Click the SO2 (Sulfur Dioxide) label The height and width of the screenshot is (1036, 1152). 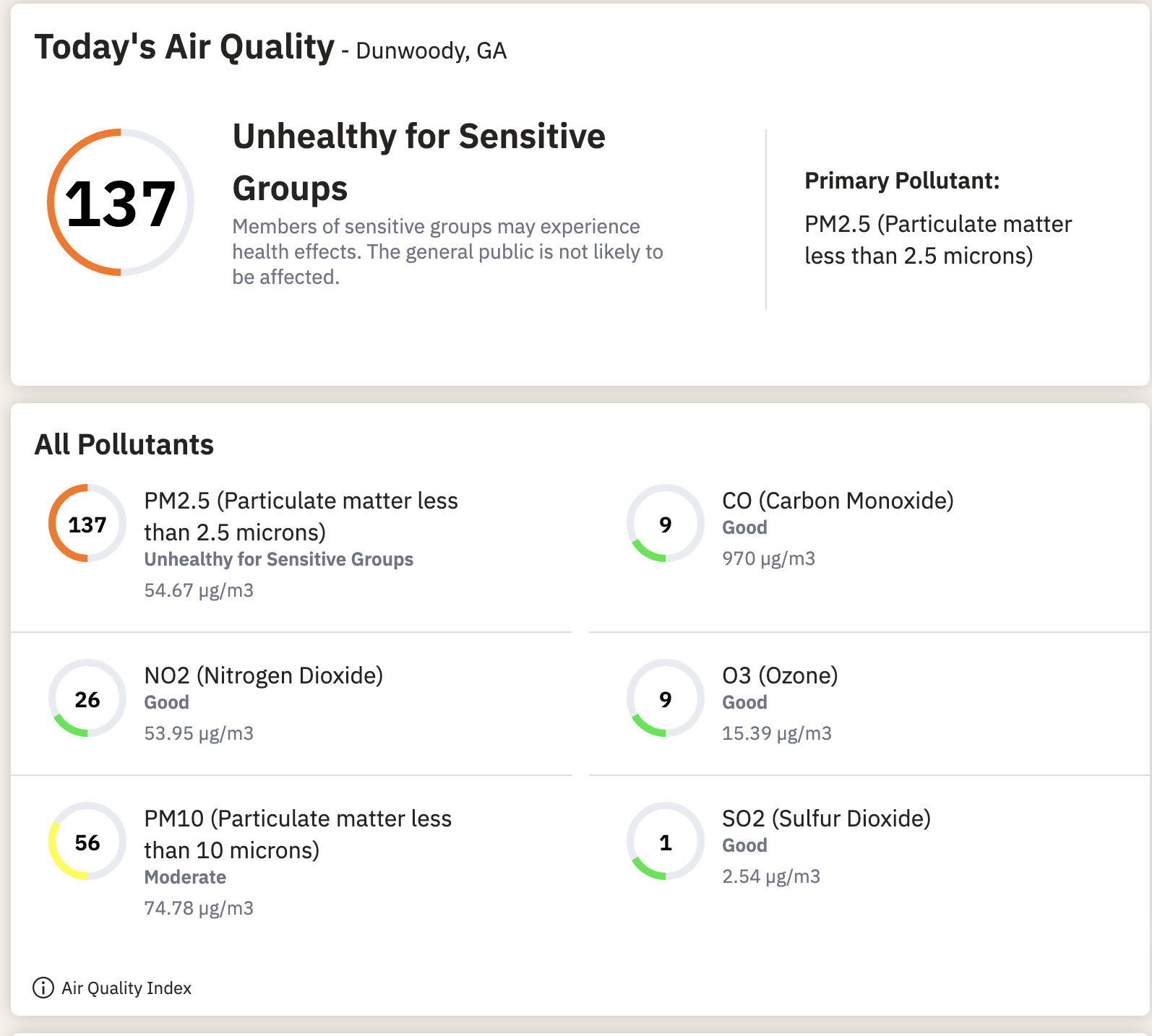click(826, 819)
